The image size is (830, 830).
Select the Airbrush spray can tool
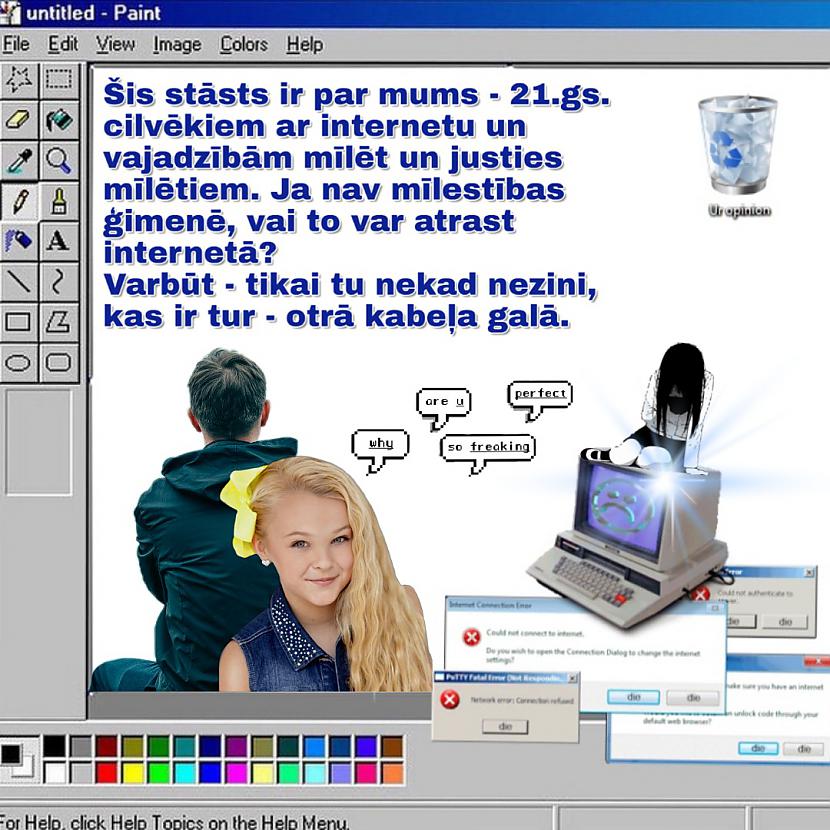click(x=19, y=241)
